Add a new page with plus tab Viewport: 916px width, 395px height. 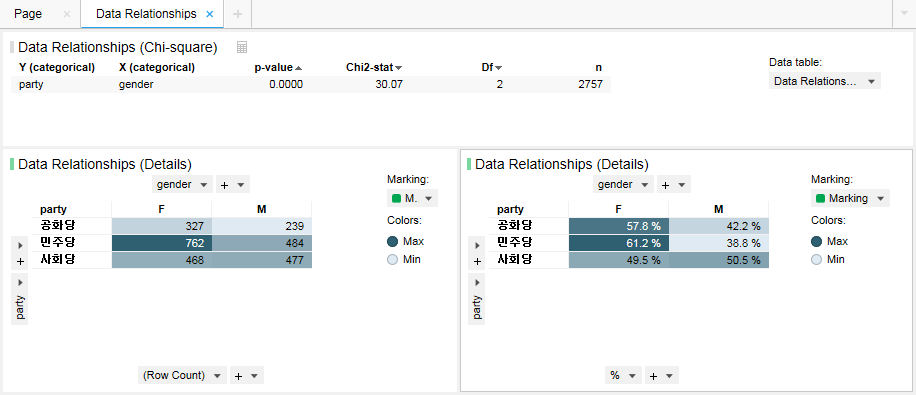(237, 14)
